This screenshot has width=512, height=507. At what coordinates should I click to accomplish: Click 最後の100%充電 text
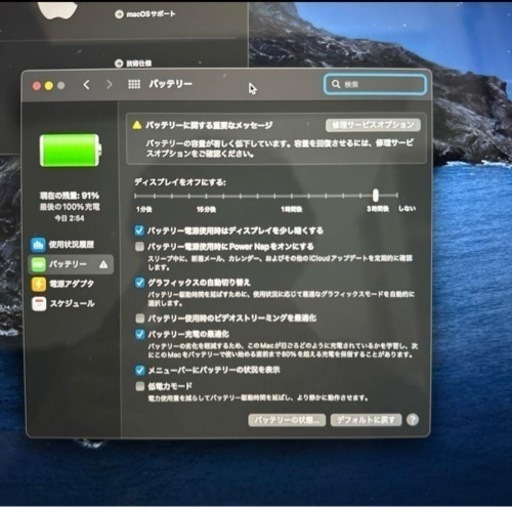point(70,207)
